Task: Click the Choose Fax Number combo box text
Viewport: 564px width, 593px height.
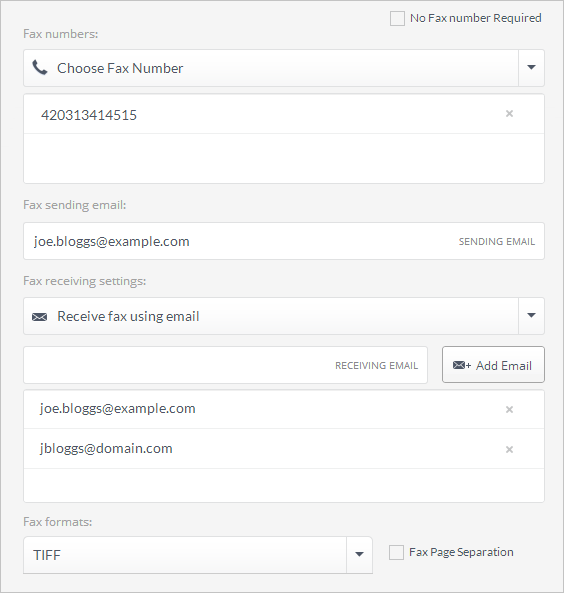Action: 120,68
